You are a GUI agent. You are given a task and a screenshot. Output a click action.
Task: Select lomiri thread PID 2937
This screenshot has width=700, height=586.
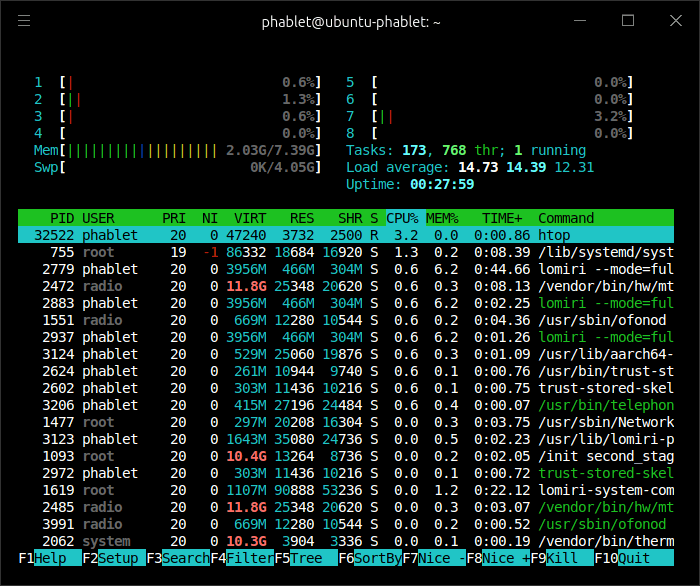[346, 337]
